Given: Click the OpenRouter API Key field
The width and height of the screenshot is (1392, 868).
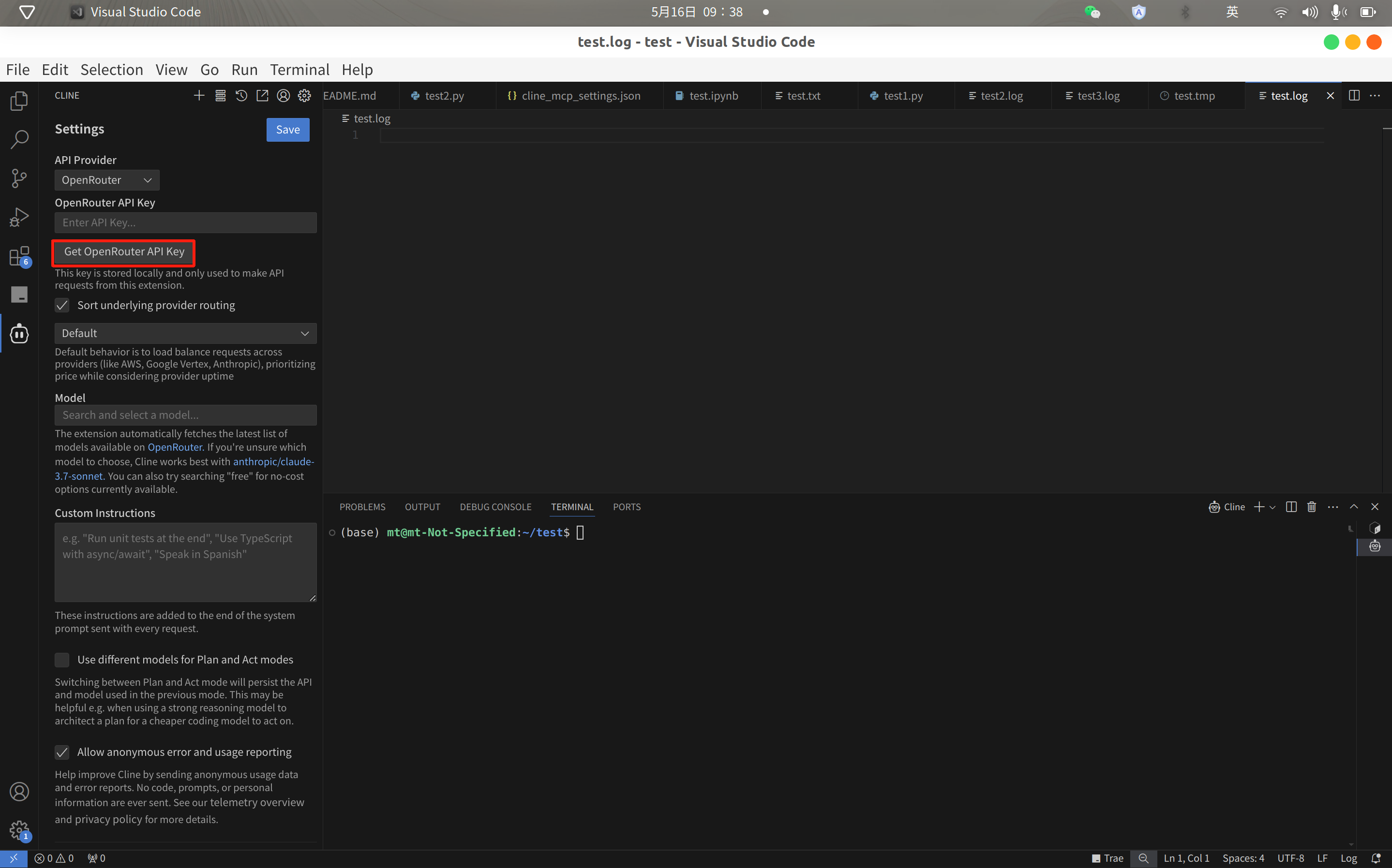Looking at the screenshot, I should click(x=185, y=222).
